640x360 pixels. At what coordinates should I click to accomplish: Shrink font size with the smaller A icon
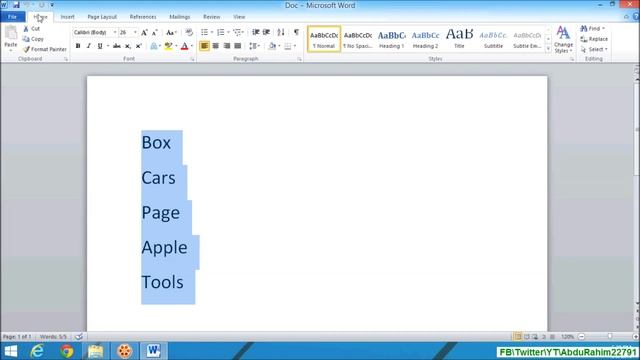coord(155,32)
